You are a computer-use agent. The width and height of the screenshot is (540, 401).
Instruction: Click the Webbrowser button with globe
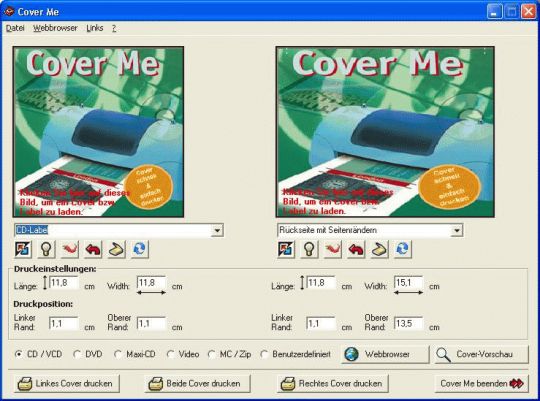click(385, 354)
